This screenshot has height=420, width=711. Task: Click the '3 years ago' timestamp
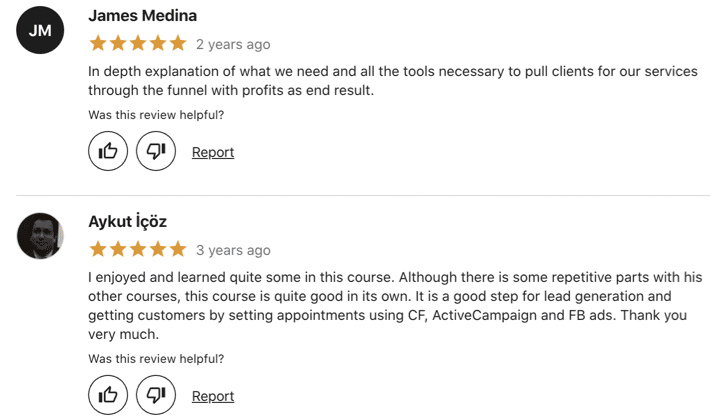[233, 250]
